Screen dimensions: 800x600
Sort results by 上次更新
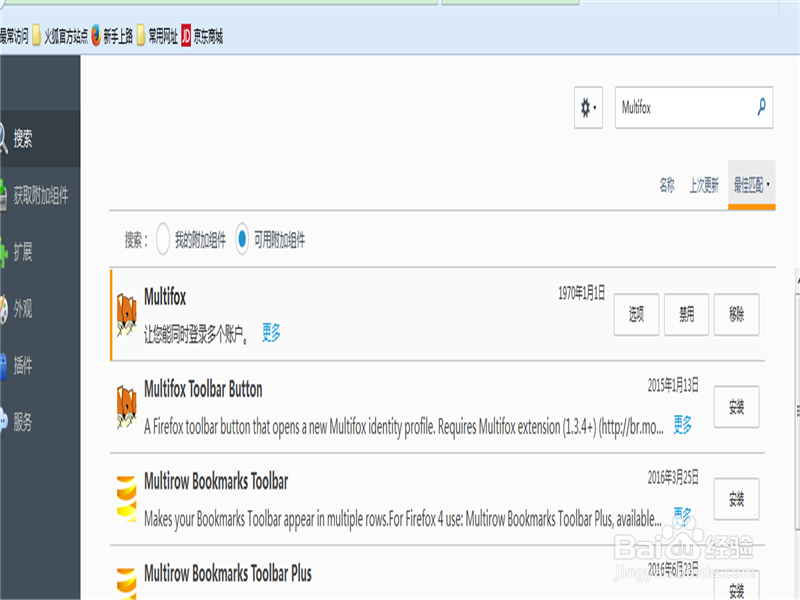click(x=704, y=185)
